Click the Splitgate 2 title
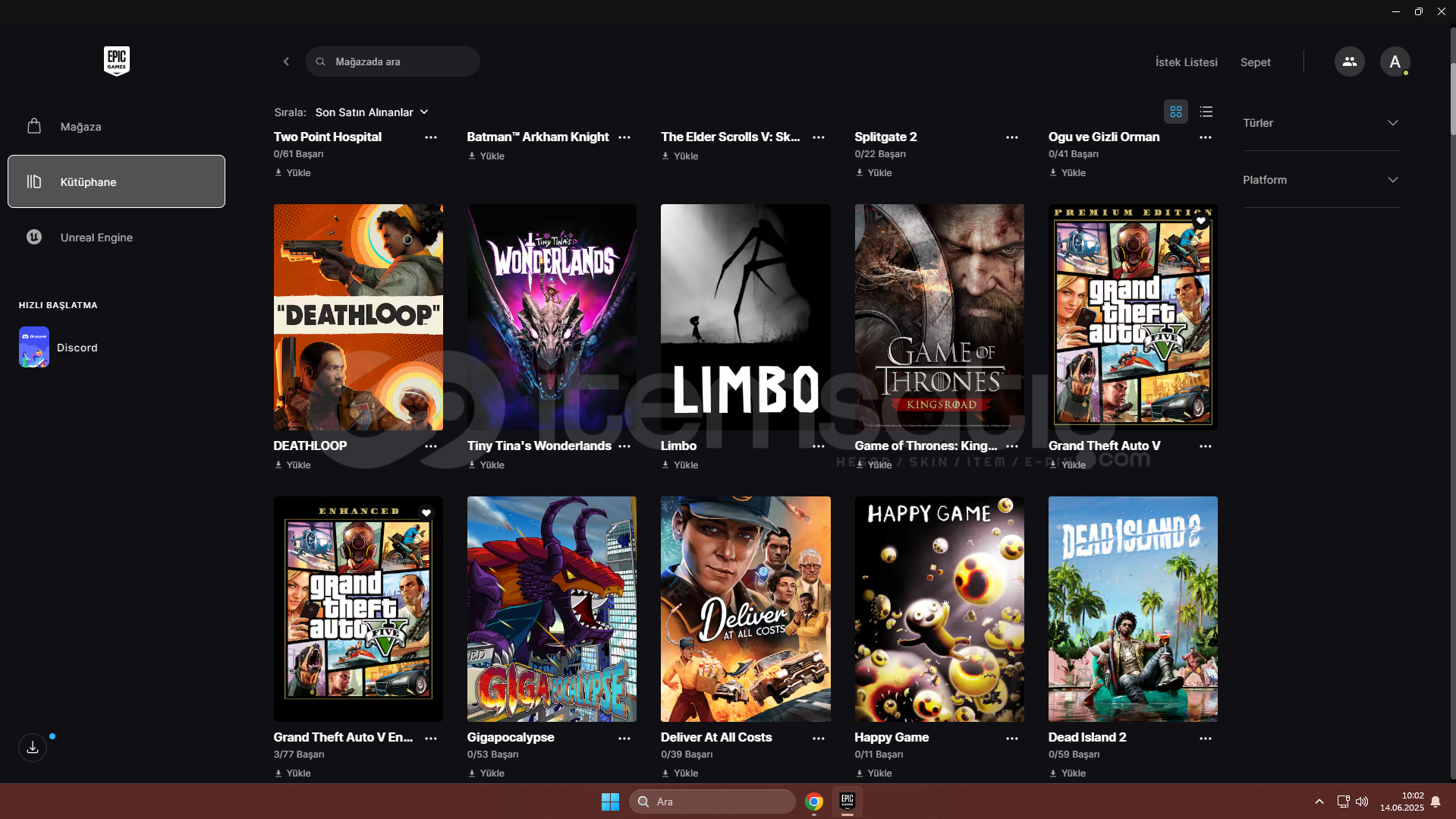The image size is (1456, 819). click(885, 137)
